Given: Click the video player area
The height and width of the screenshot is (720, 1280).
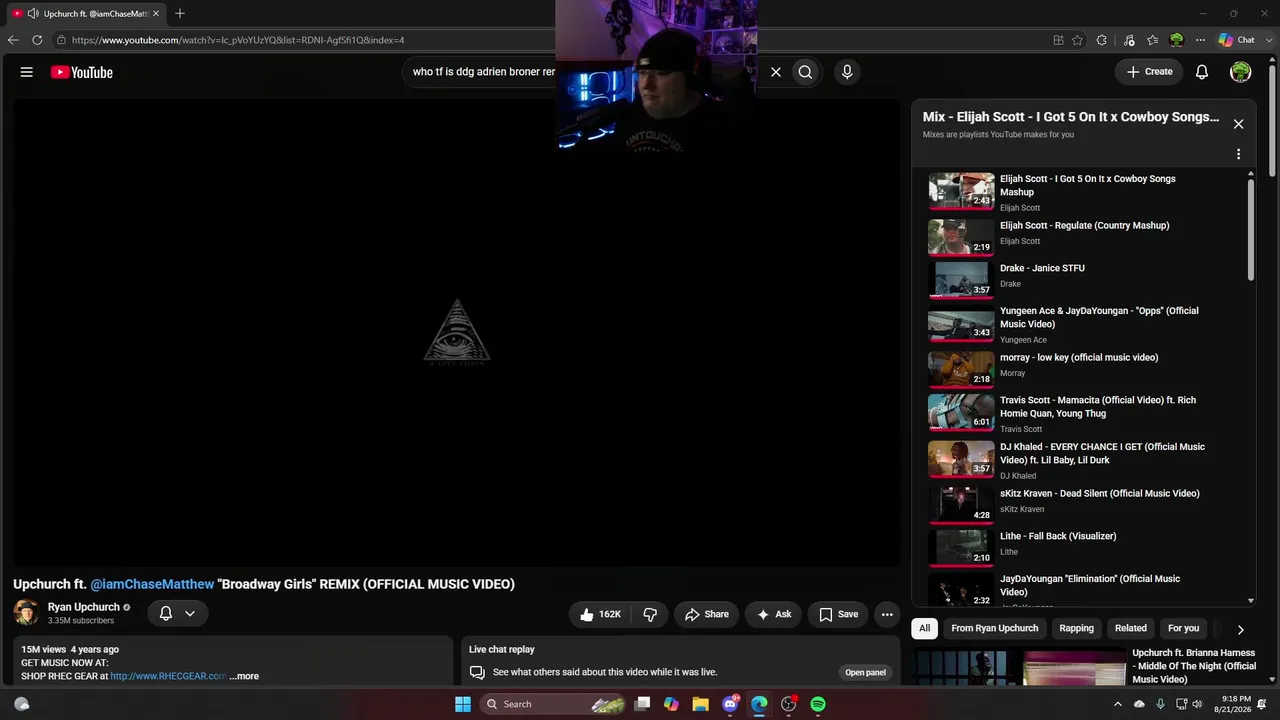Looking at the screenshot, I should pos(456,332).
